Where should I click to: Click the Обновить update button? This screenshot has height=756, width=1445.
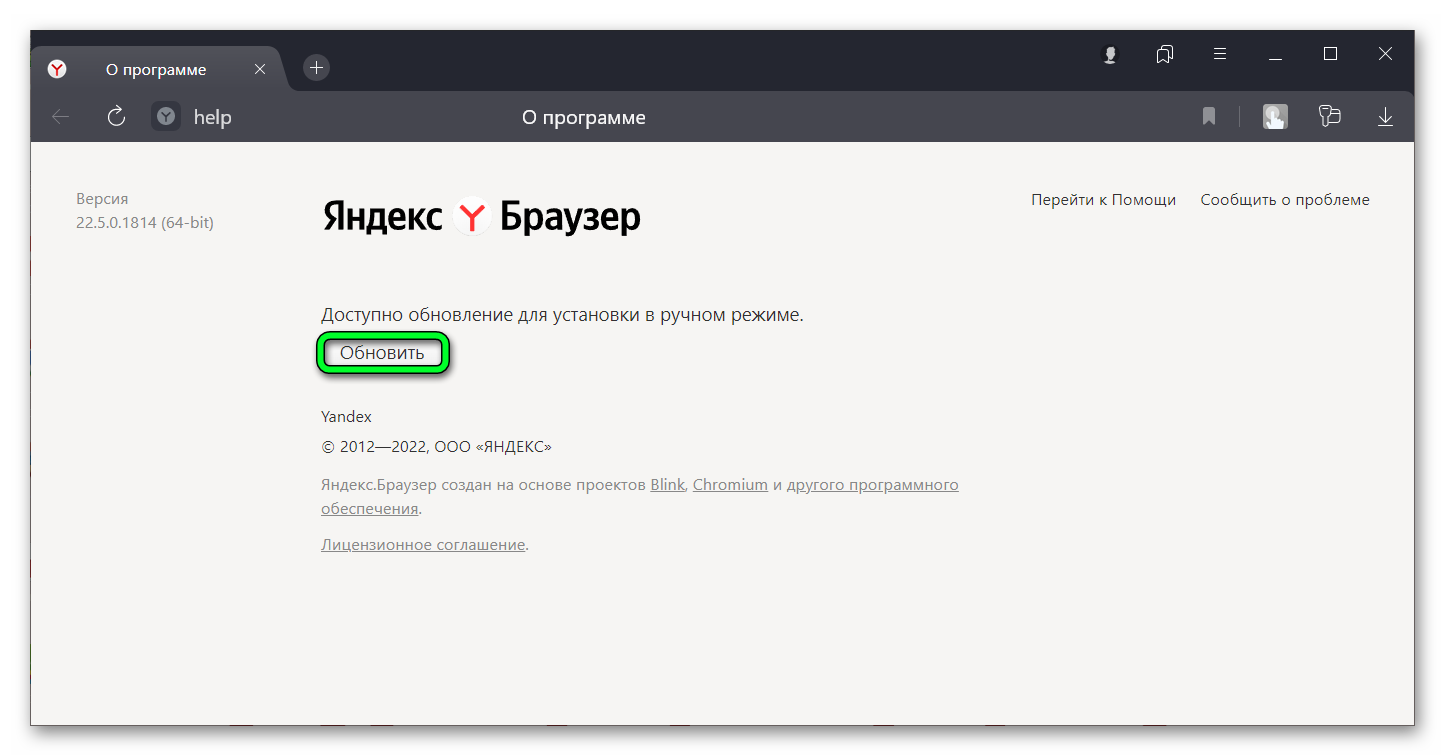(x=382, y=353)
